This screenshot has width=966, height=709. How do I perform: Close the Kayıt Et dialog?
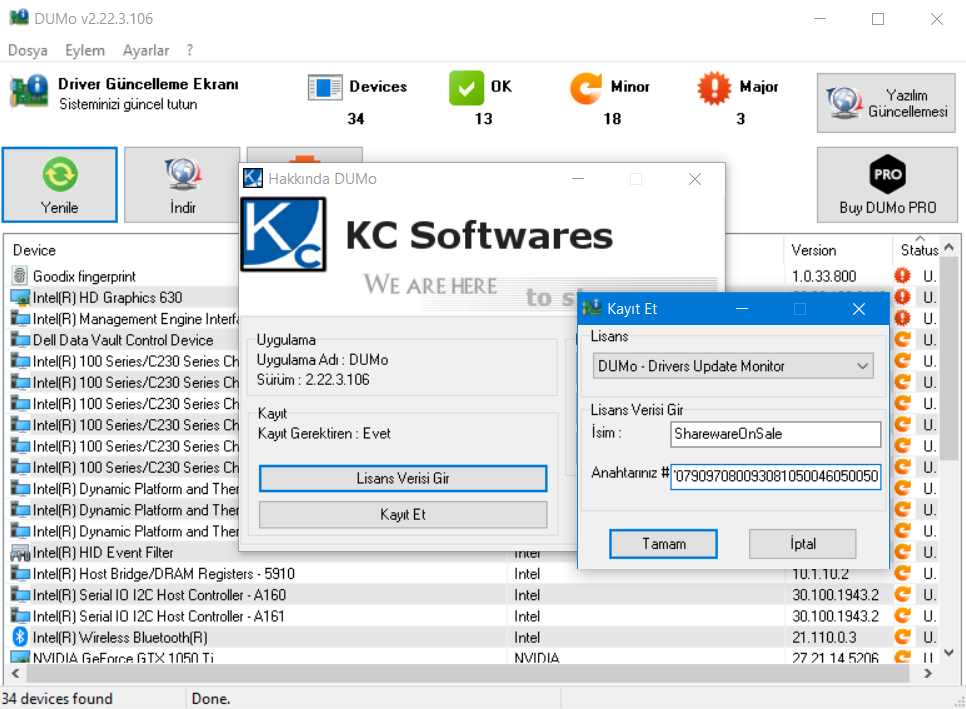(859, 309)
